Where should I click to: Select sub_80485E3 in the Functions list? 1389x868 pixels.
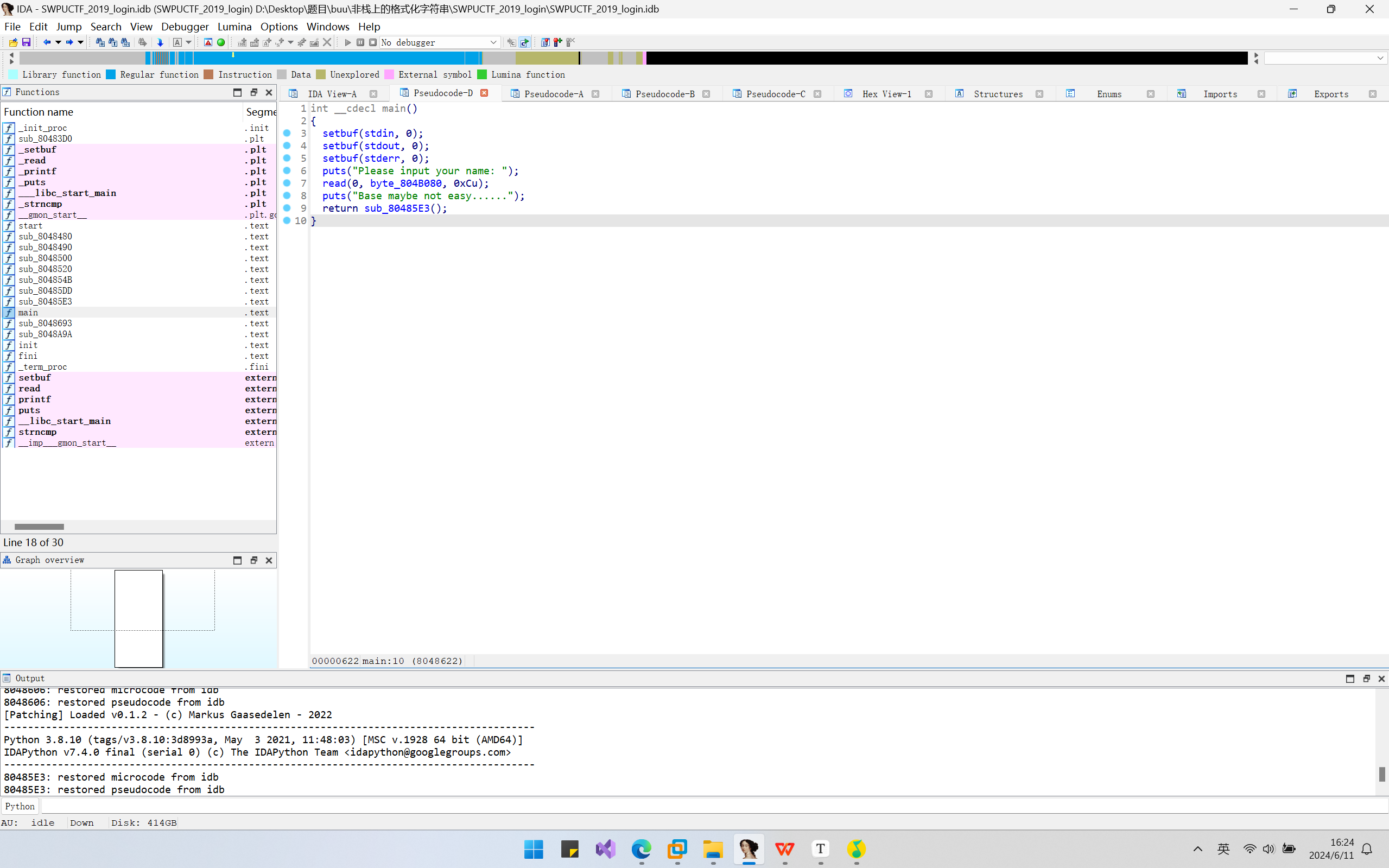pyautogui.click(x=138, y=301)
